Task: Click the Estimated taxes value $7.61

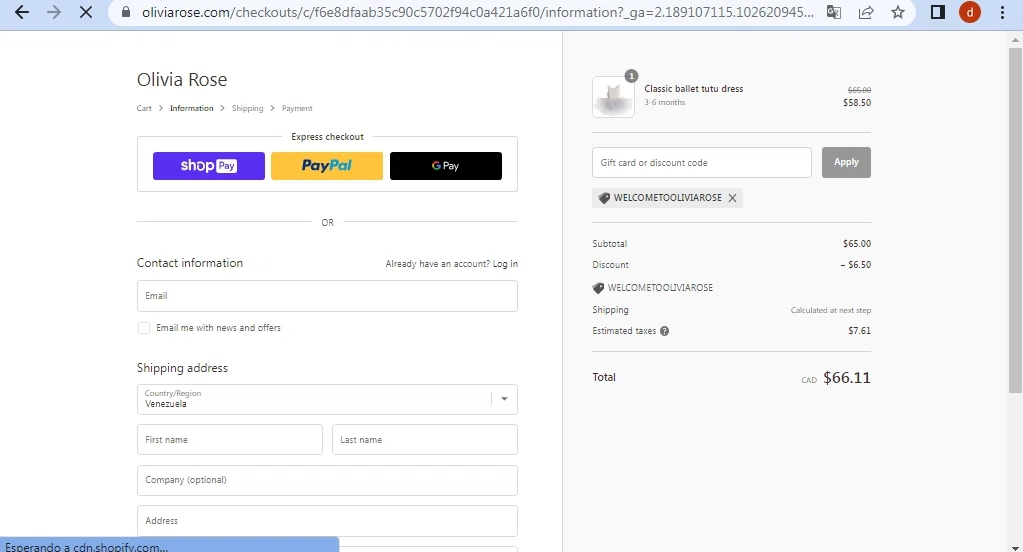Action: (859, 331)
